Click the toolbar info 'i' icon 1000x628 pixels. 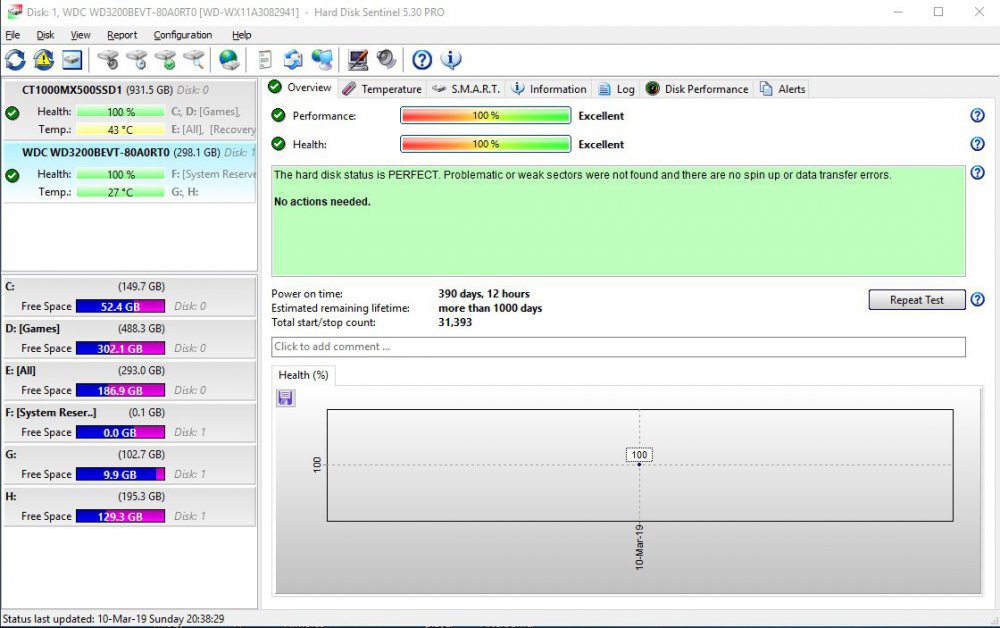point(451,60)
